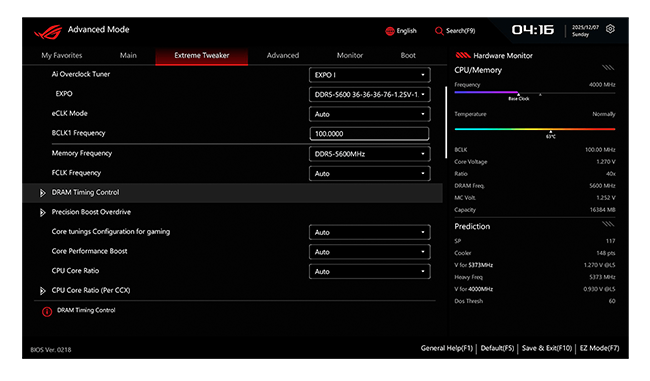This screenshot has width=650, height=381.
Task: Switch to the Monitor tab
Action: tap(349, 55)
